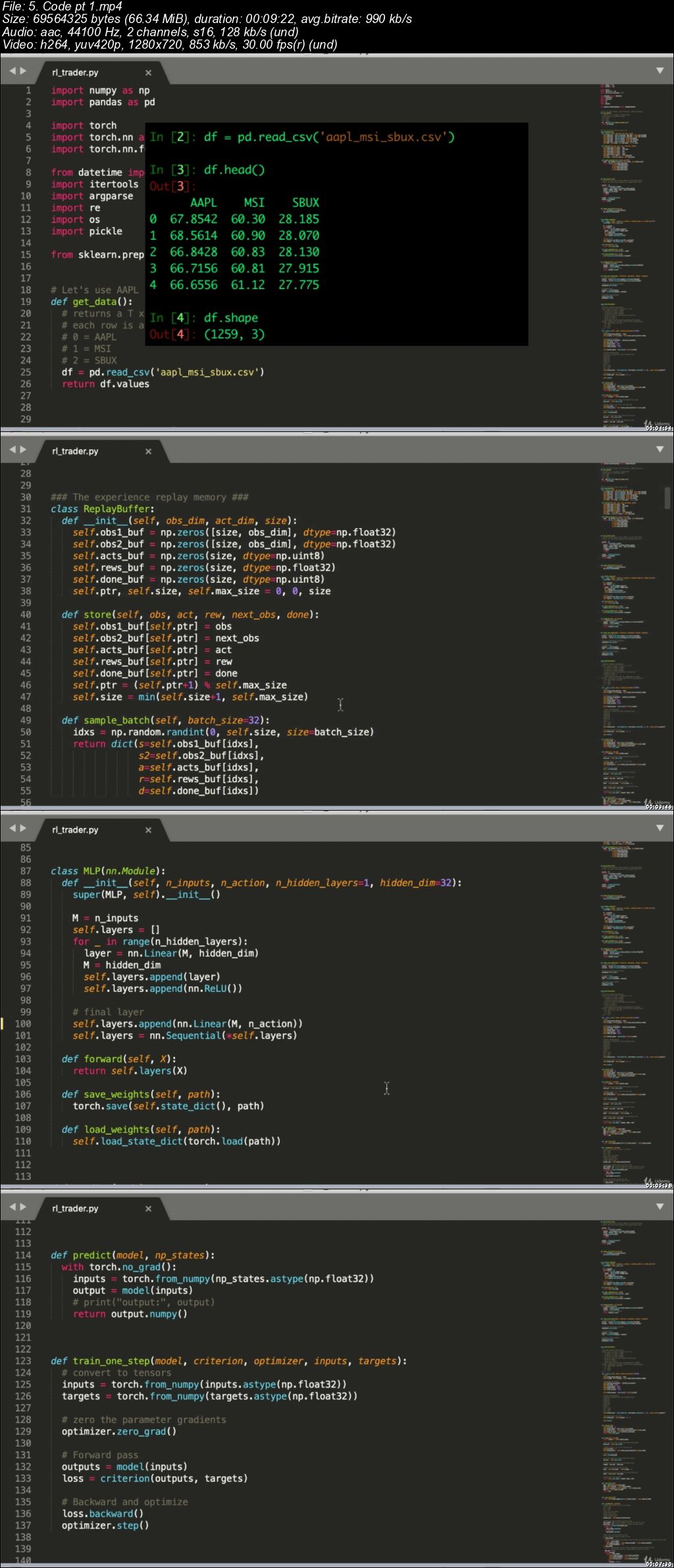Click the 'return output.numpy()' line
674x1568 pixels.
(x=130, y=1314)
